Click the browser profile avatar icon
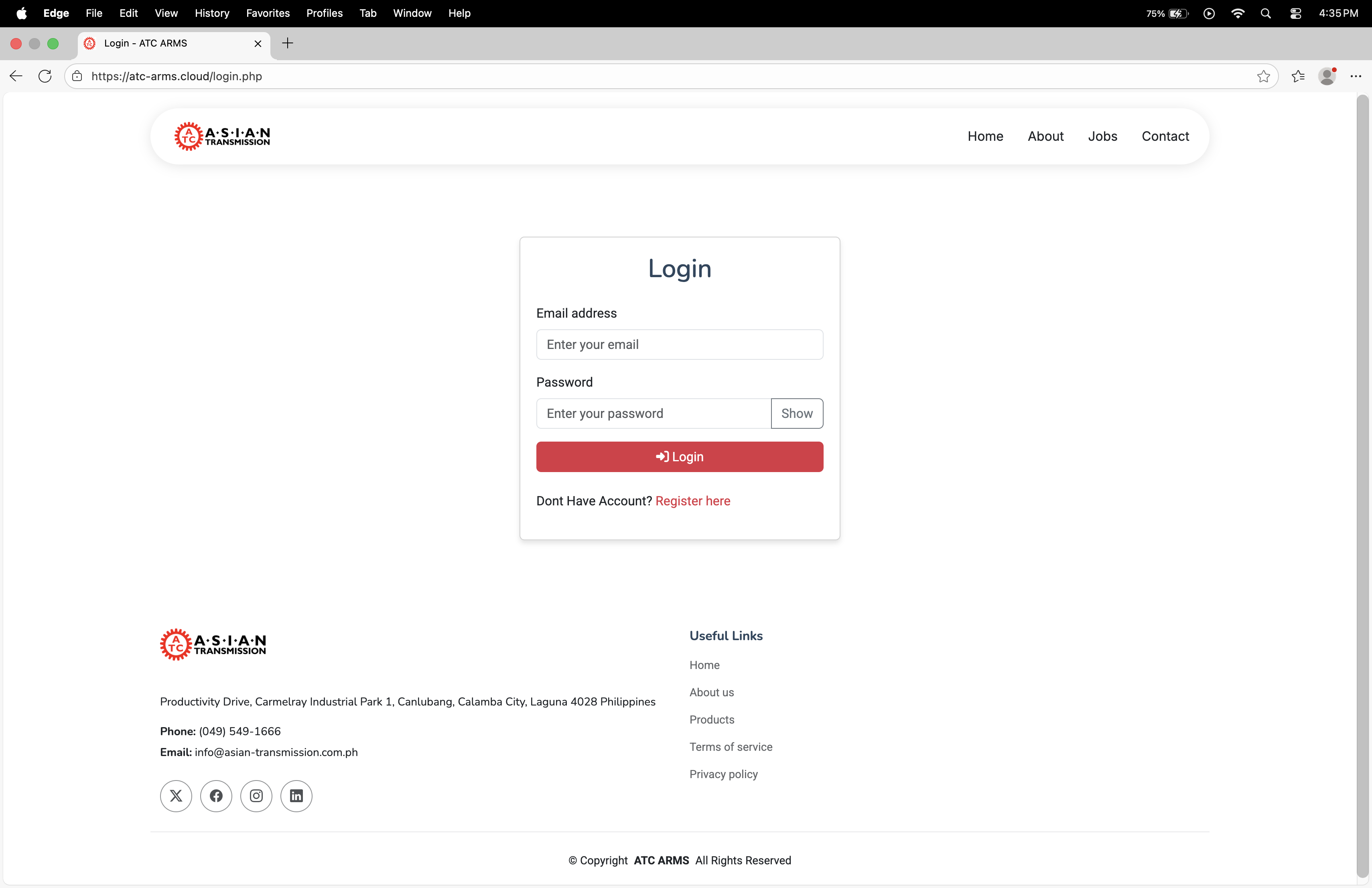This screenshot has height=888, width=1372. (1327, 76)
